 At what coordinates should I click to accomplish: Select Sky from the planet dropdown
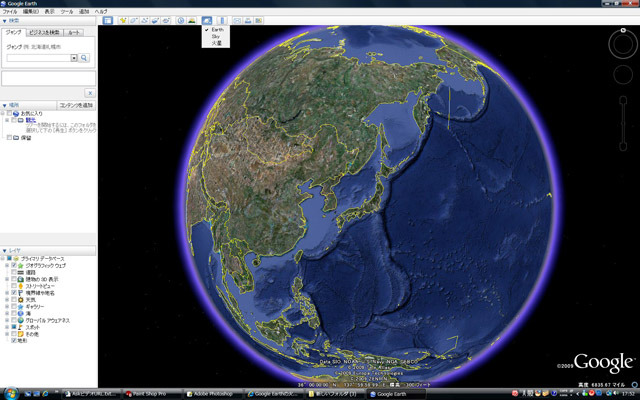(x=216, y=36)
